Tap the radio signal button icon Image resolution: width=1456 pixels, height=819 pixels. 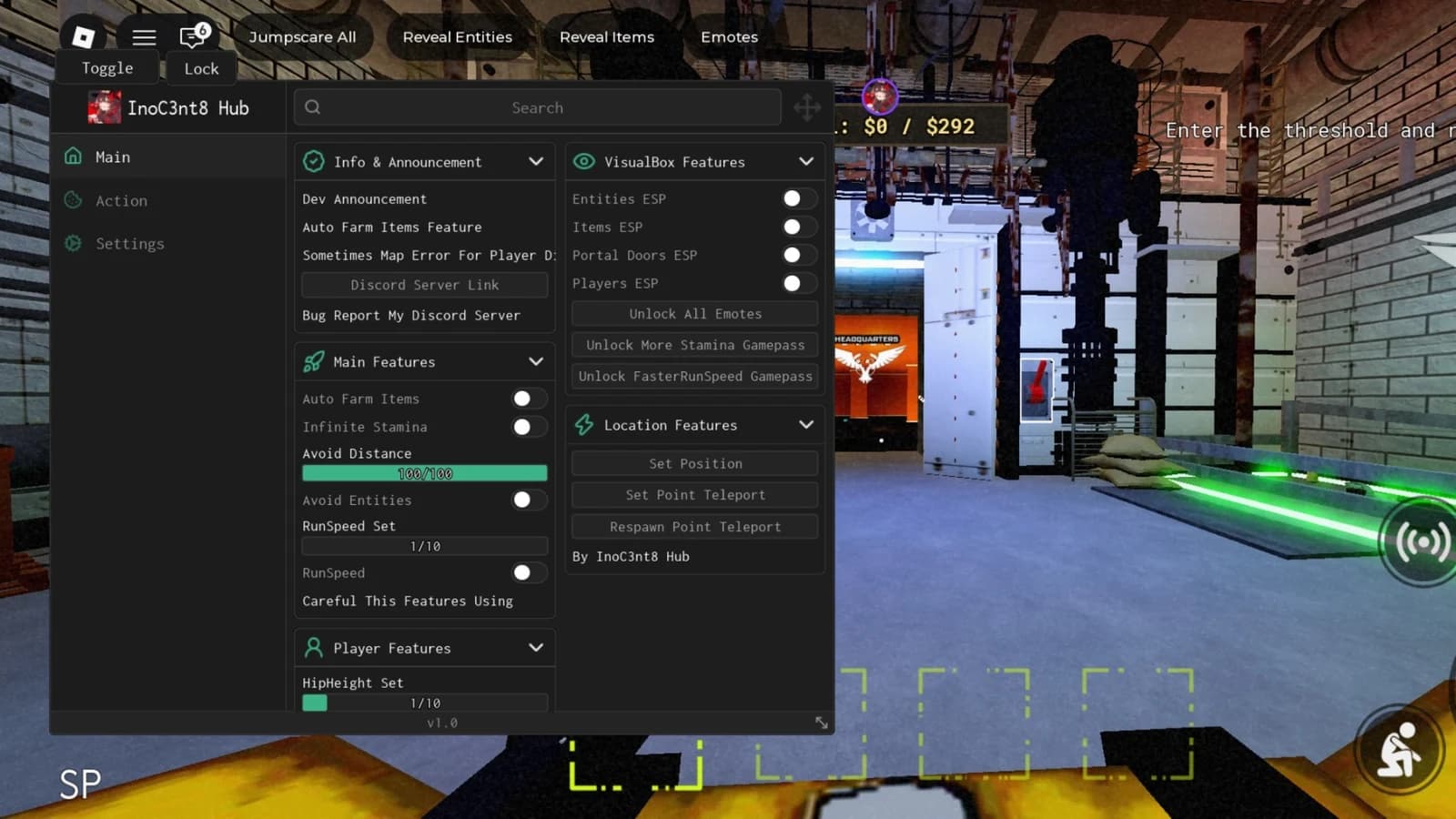(1421, 542)
